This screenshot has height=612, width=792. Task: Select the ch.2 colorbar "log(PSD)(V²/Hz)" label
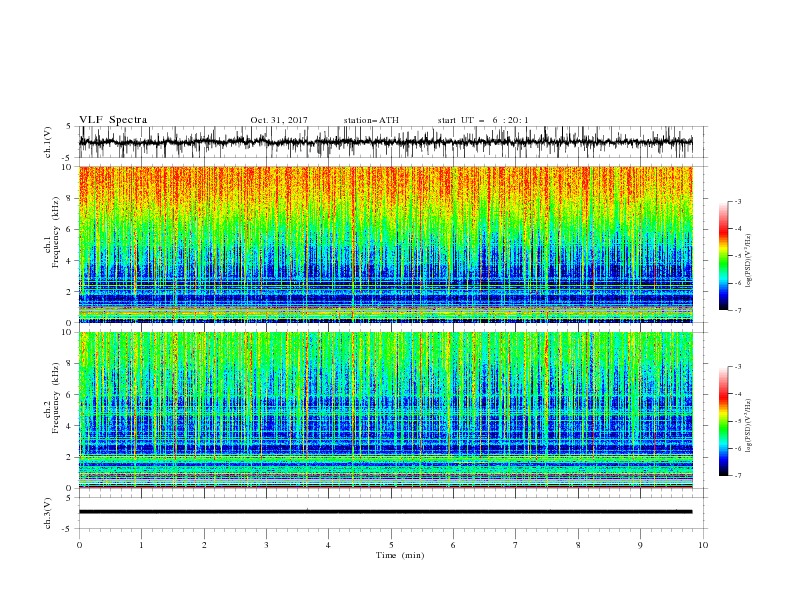(x=748, y=426)
